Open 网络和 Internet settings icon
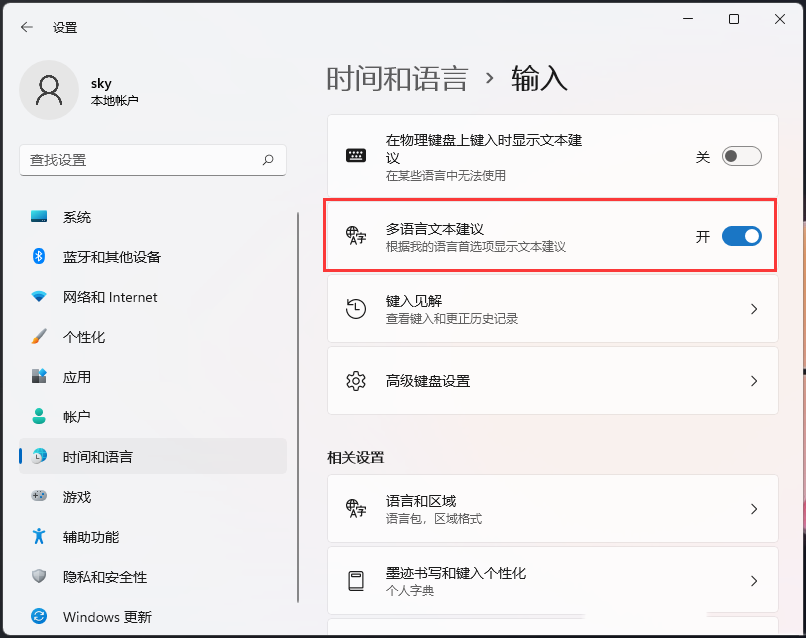Viewport: 806px width, 638px height. point(39,296)
